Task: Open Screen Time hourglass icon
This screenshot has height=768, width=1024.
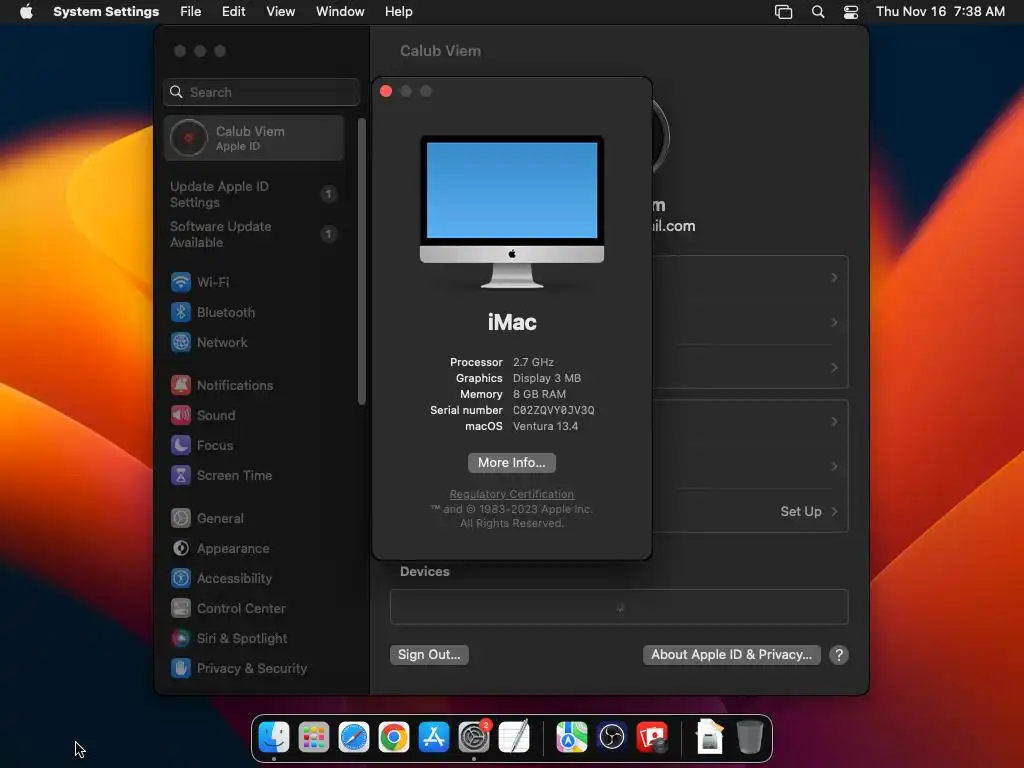Action: [x=181, y=475]
